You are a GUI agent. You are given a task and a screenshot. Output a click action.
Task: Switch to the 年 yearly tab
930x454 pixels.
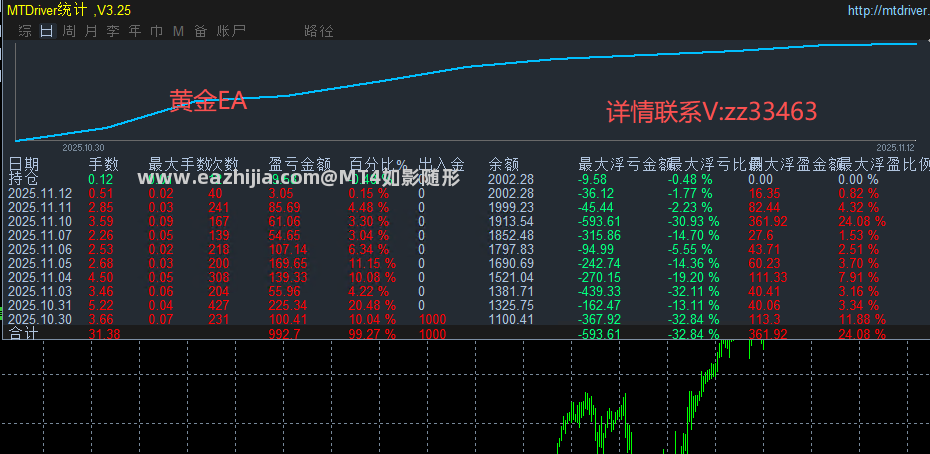[135, 31]
